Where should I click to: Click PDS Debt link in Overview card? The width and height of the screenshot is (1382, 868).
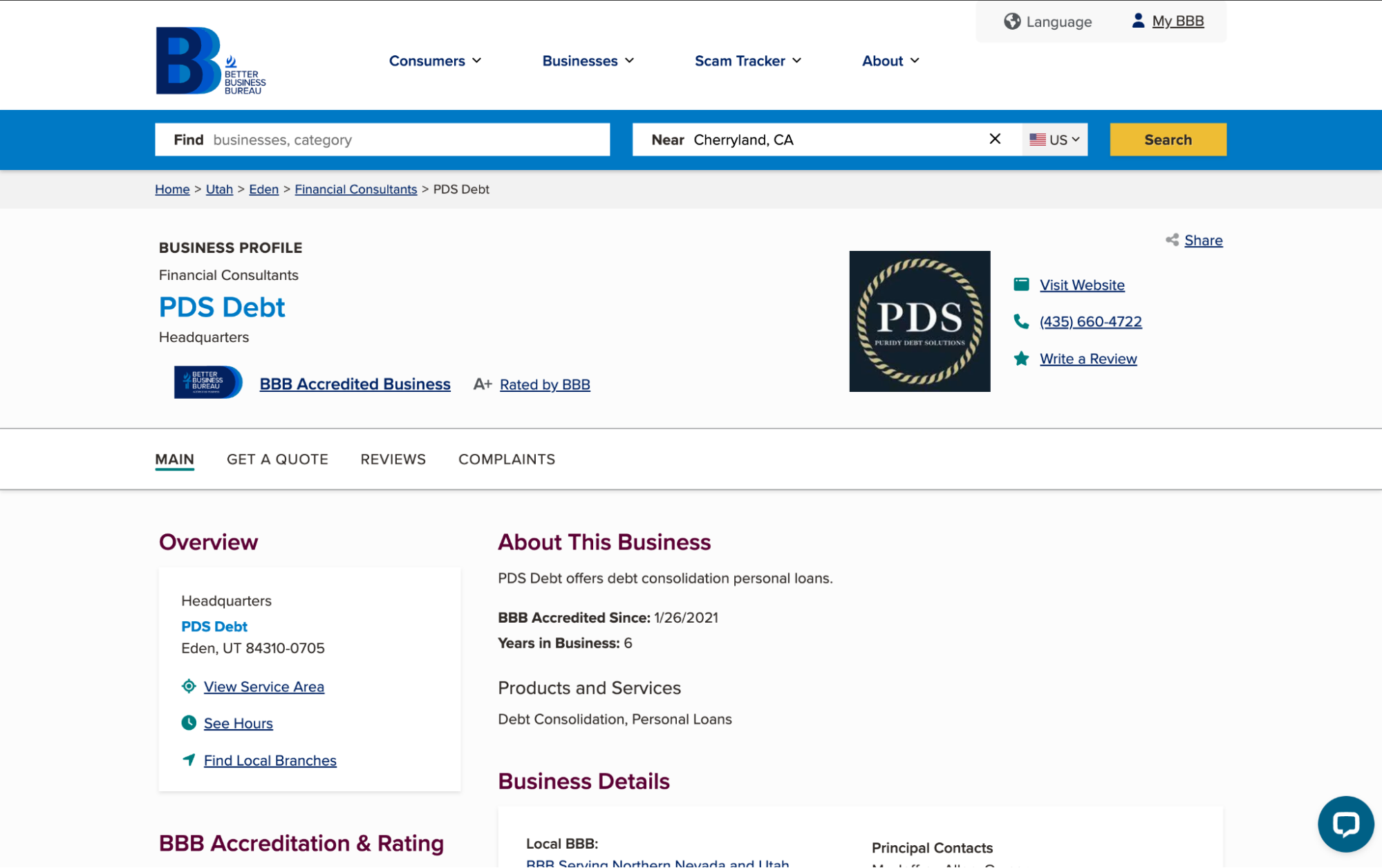tap(214, 626)
